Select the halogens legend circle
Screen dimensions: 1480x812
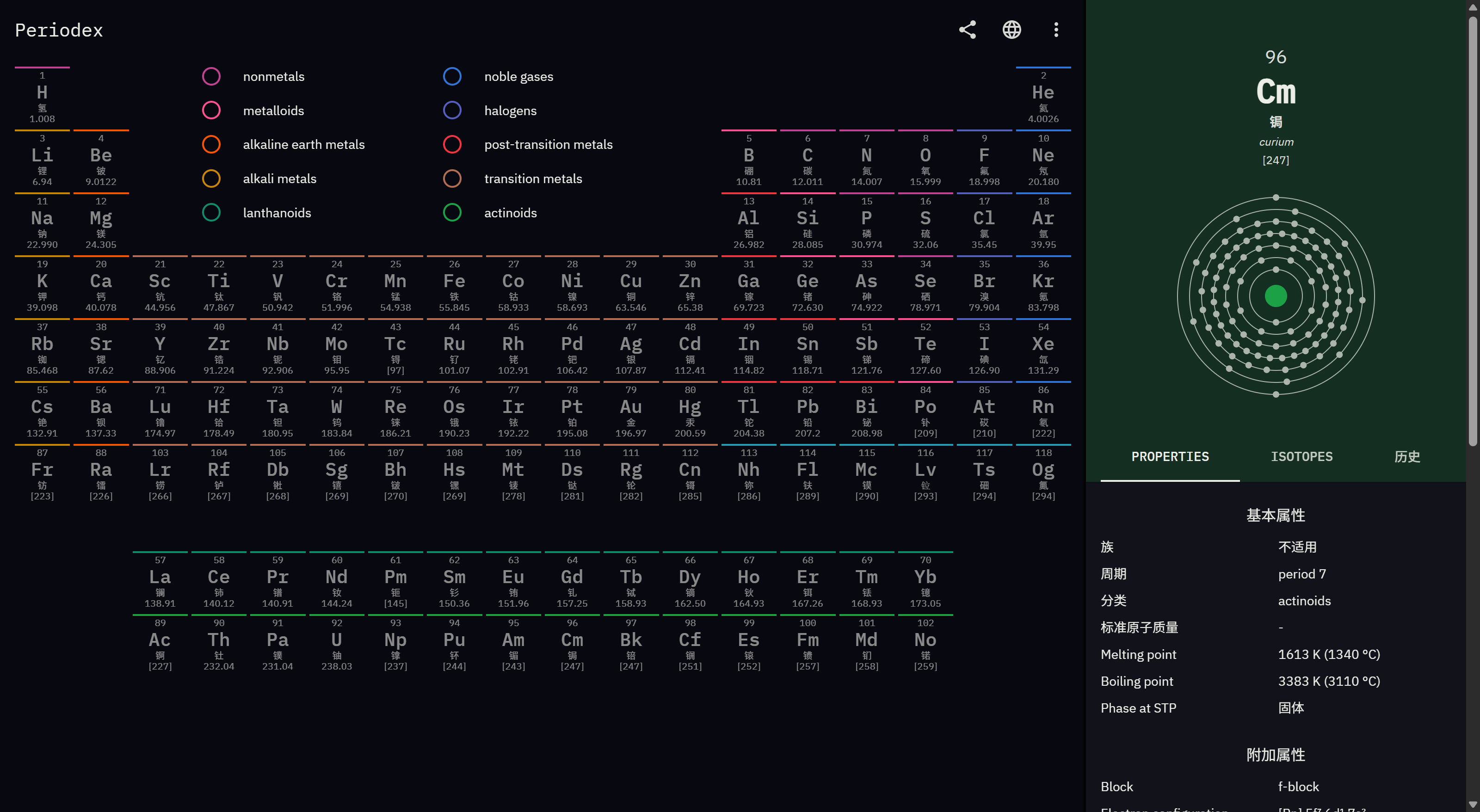coord(452,110)
